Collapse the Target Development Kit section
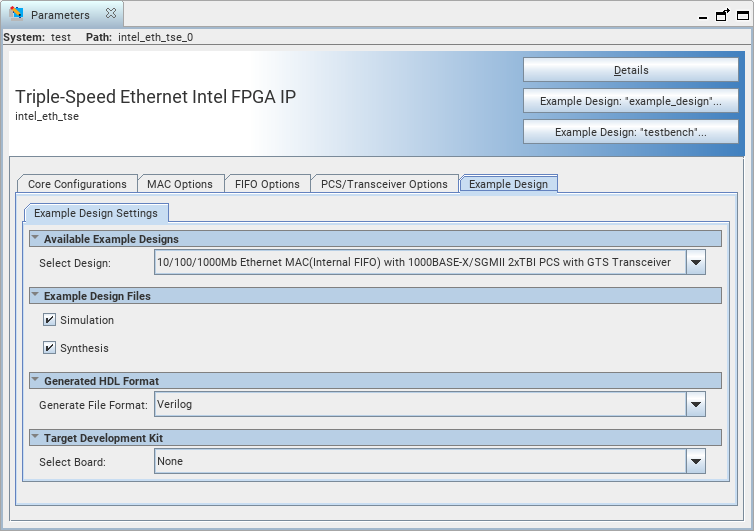This screenshot has width=754, height=531. pyautogui.click(x=36, y=438)
